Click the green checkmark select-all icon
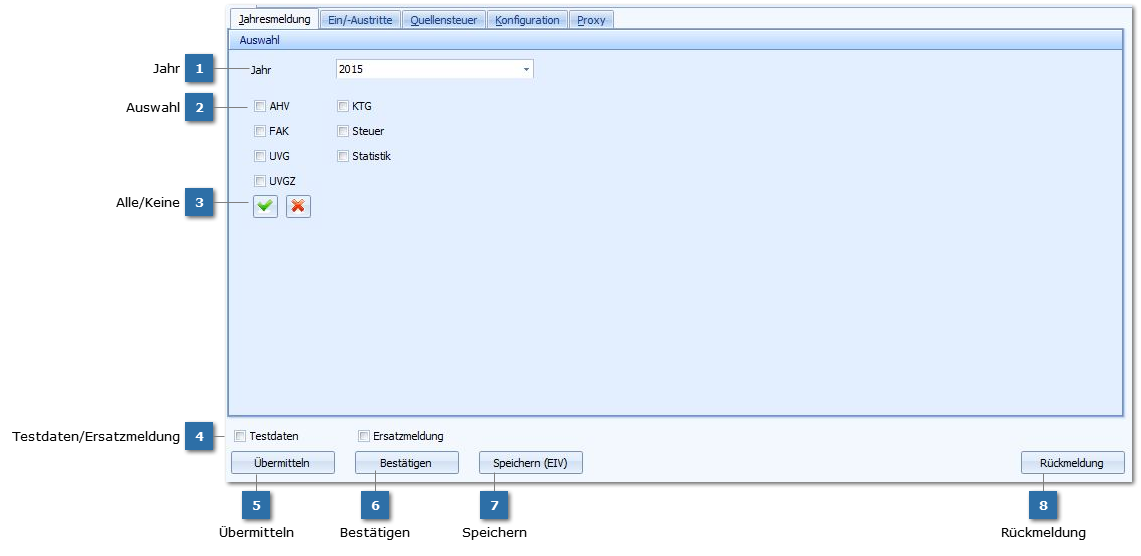Image resolution: width=1141 pixels, height=556 pixels. (x=265, y=206)
